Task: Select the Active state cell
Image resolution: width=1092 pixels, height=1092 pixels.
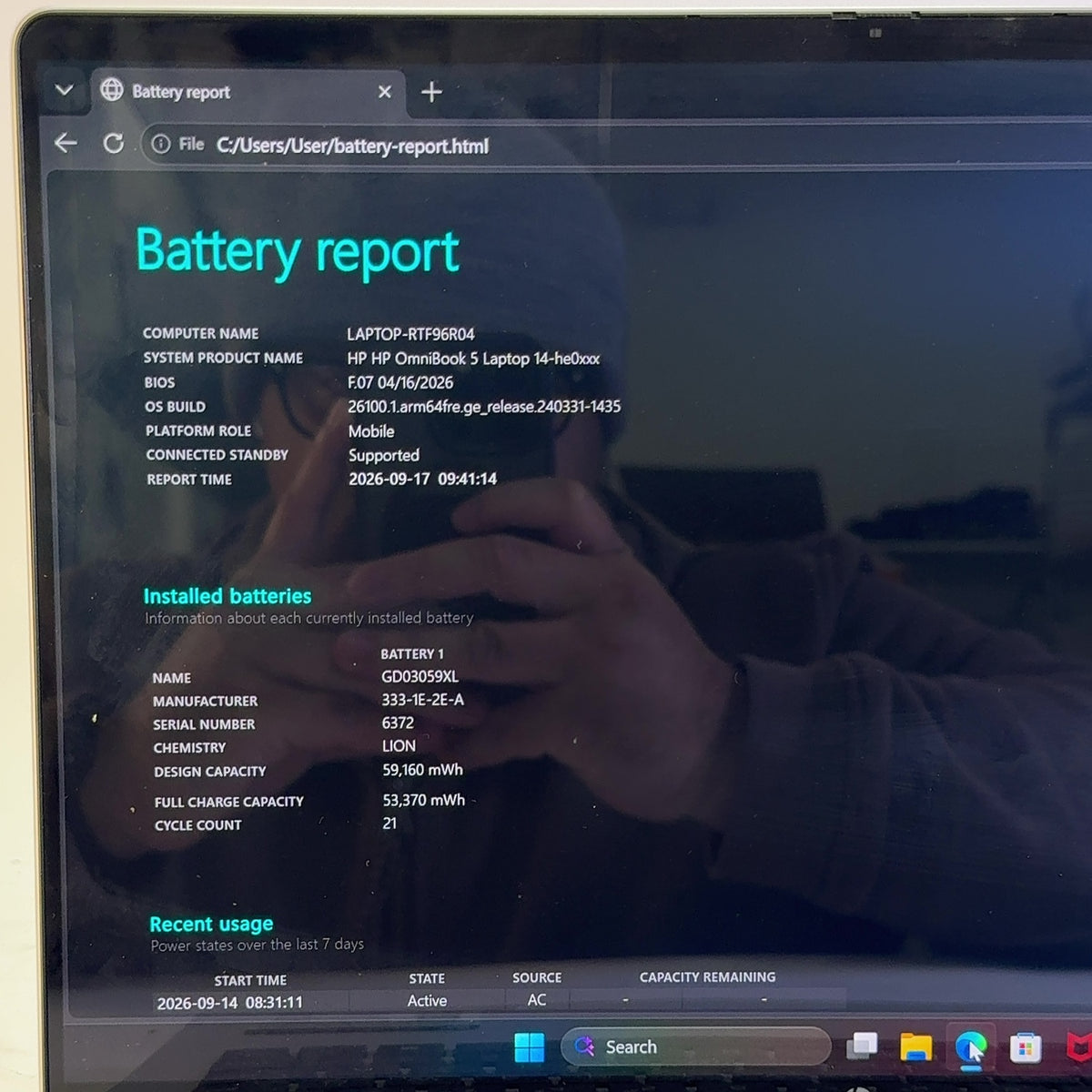Action: click(427, 1001)
